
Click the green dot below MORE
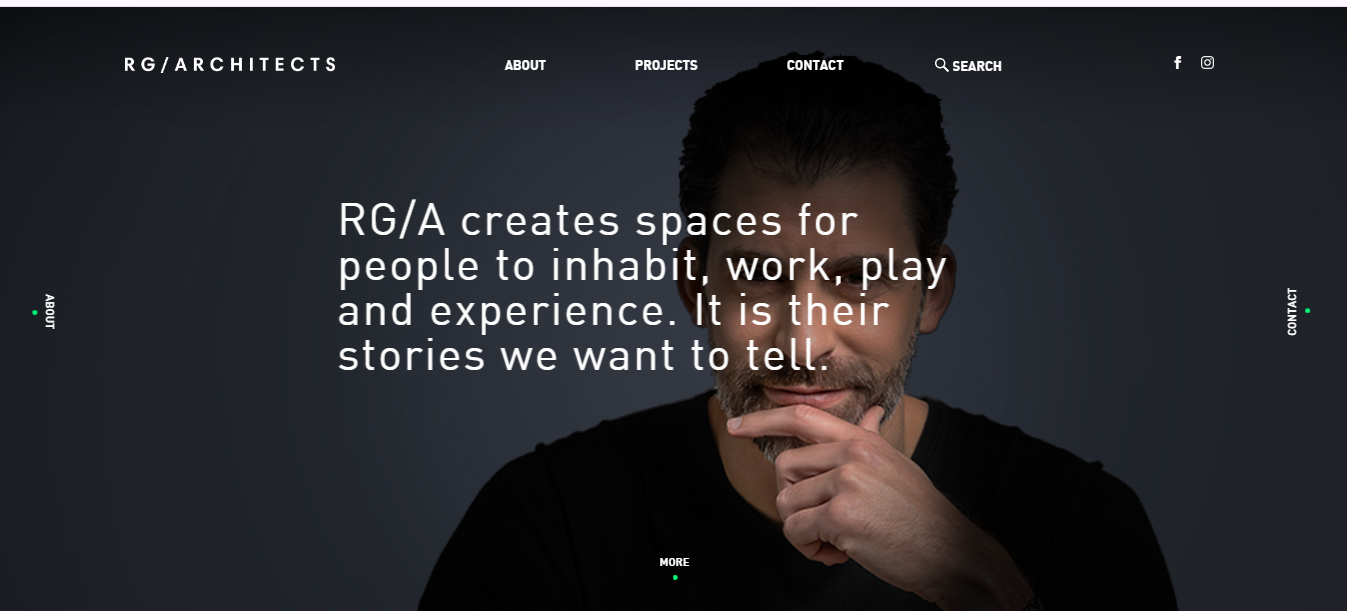(x=675, y=577)
